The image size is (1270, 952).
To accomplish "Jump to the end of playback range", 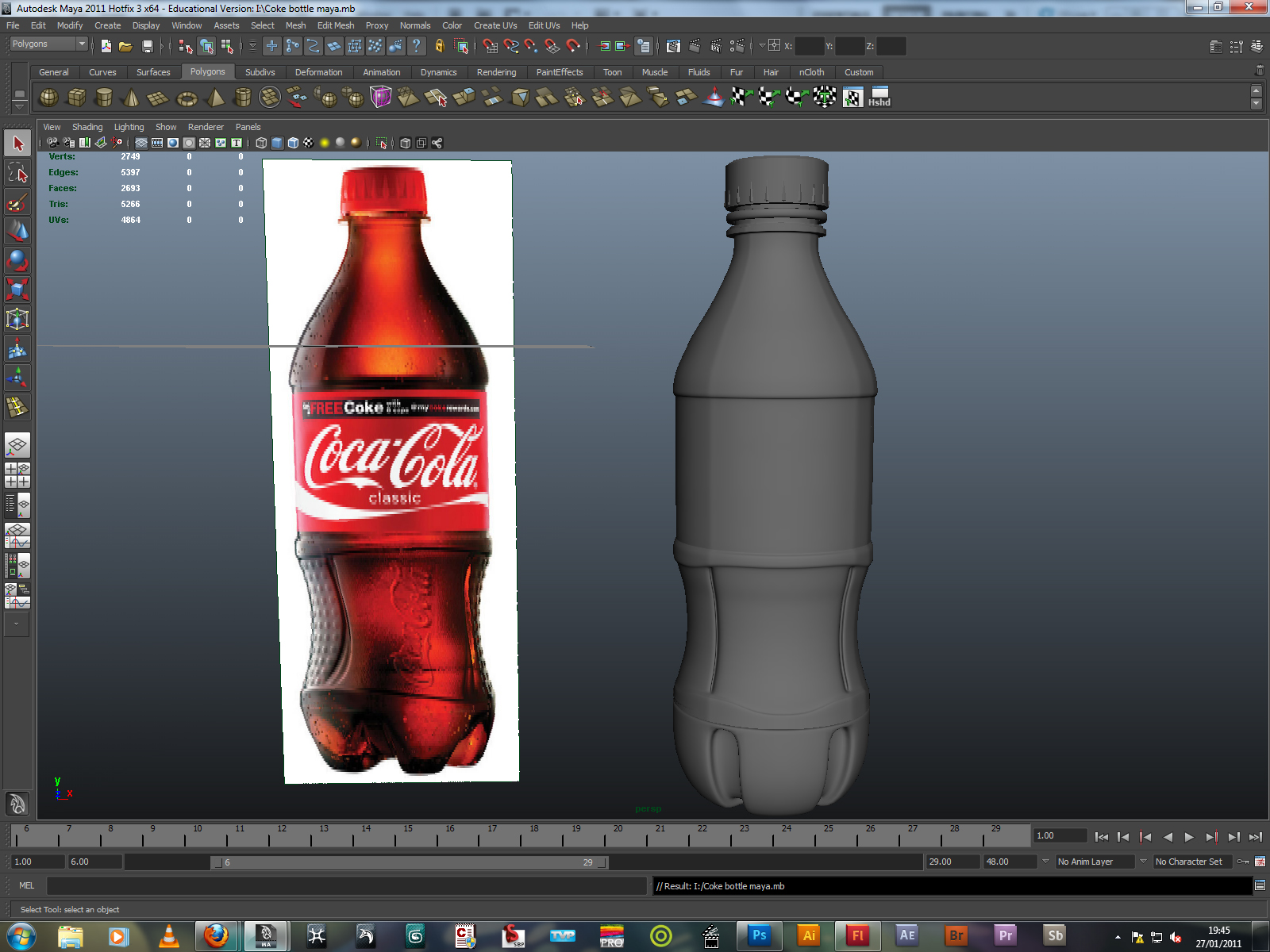I will pyautogui.click(x=1255, y=837).
